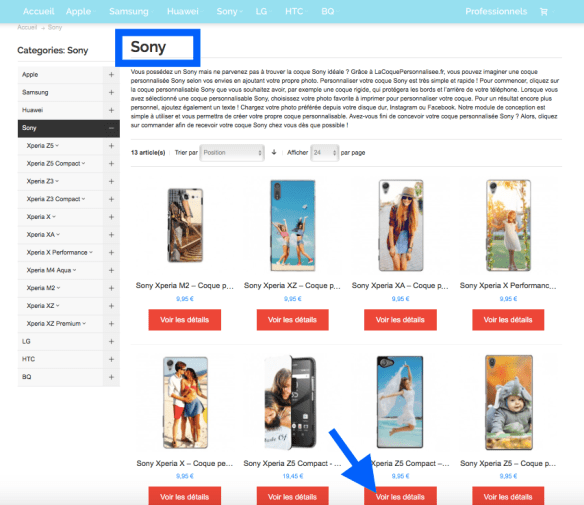Screen dimensions: 584x505
Task: Toggle the sort direction arrow
Action: [274, 152]
